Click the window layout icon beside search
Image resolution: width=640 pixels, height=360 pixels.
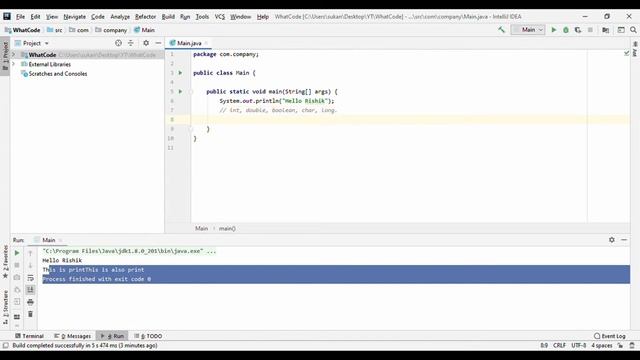tap(621, 30)
